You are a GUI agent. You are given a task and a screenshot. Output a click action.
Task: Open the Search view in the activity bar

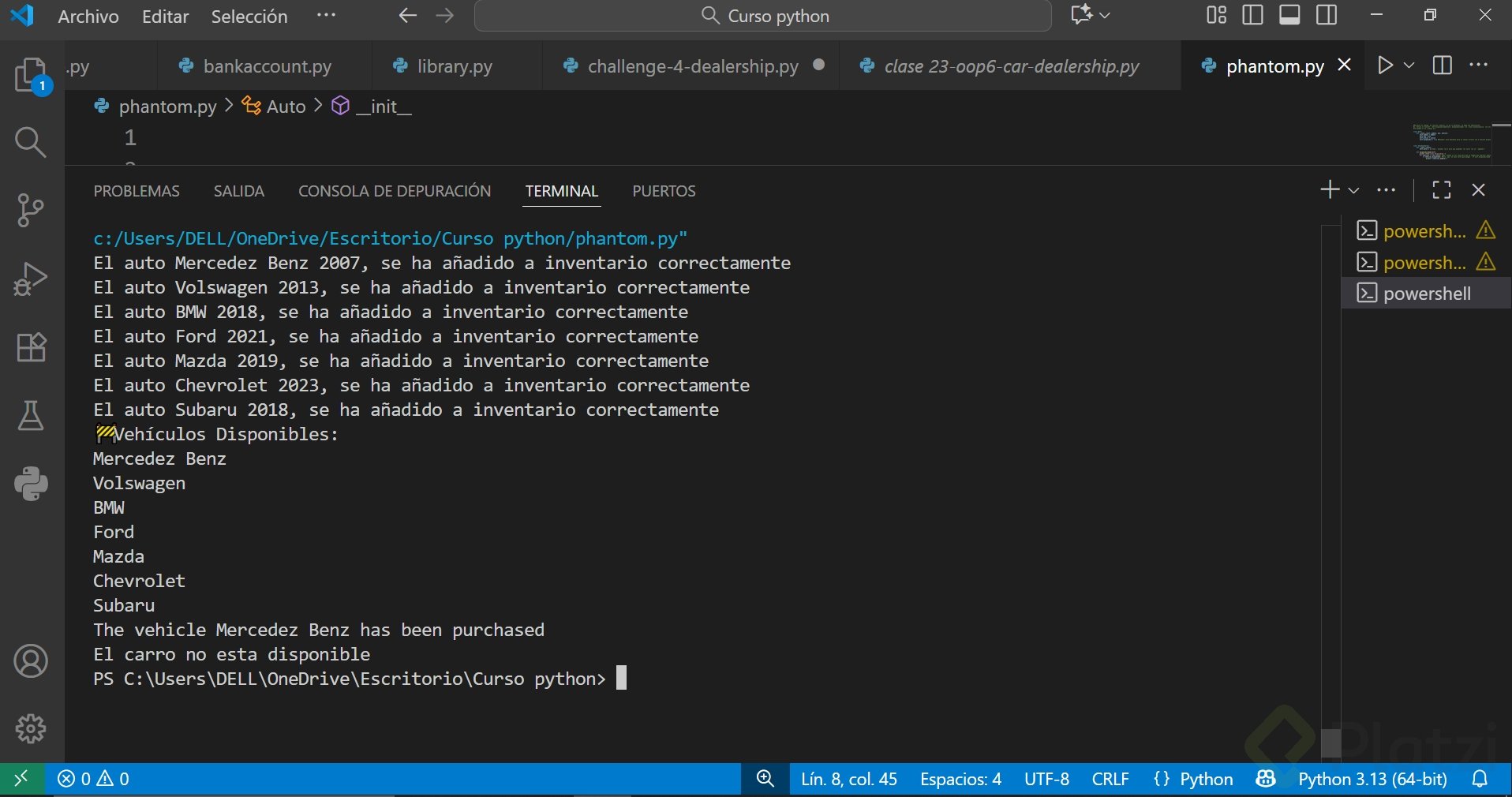pyautogui.click(x=31, y=142)
